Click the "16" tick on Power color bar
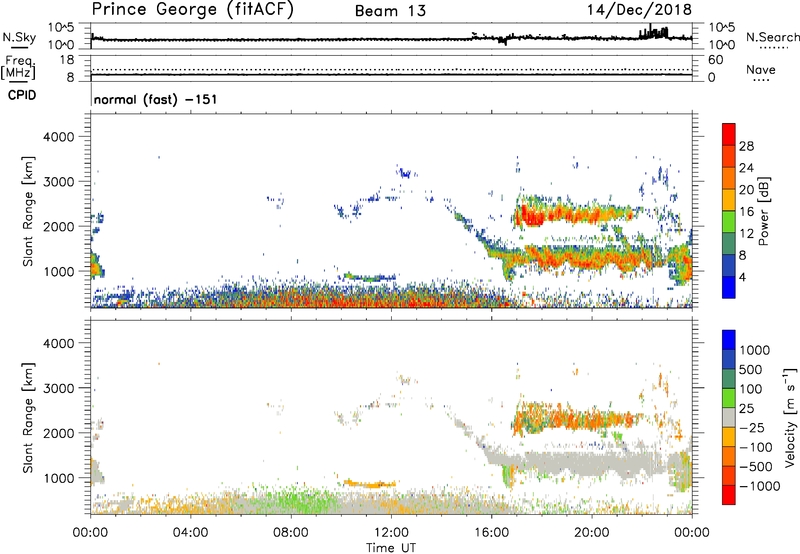The image size is (800, 554). pos(746,212)
